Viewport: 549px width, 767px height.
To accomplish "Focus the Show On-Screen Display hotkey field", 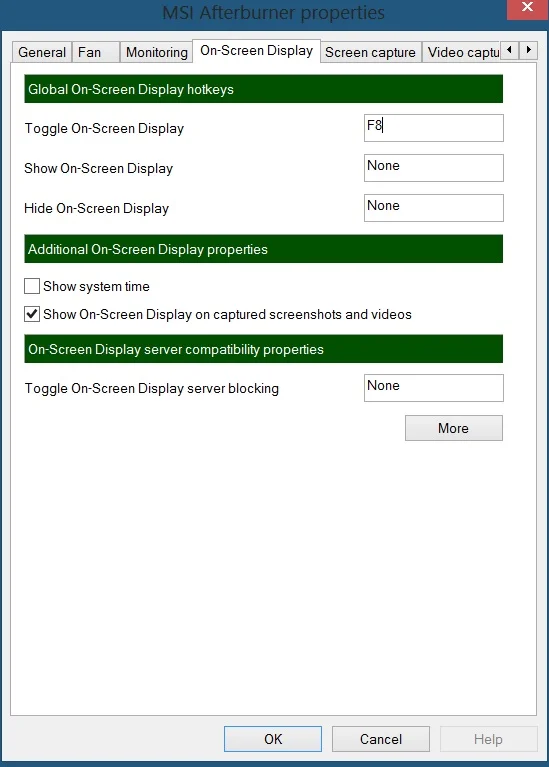I will click(434, 168).
